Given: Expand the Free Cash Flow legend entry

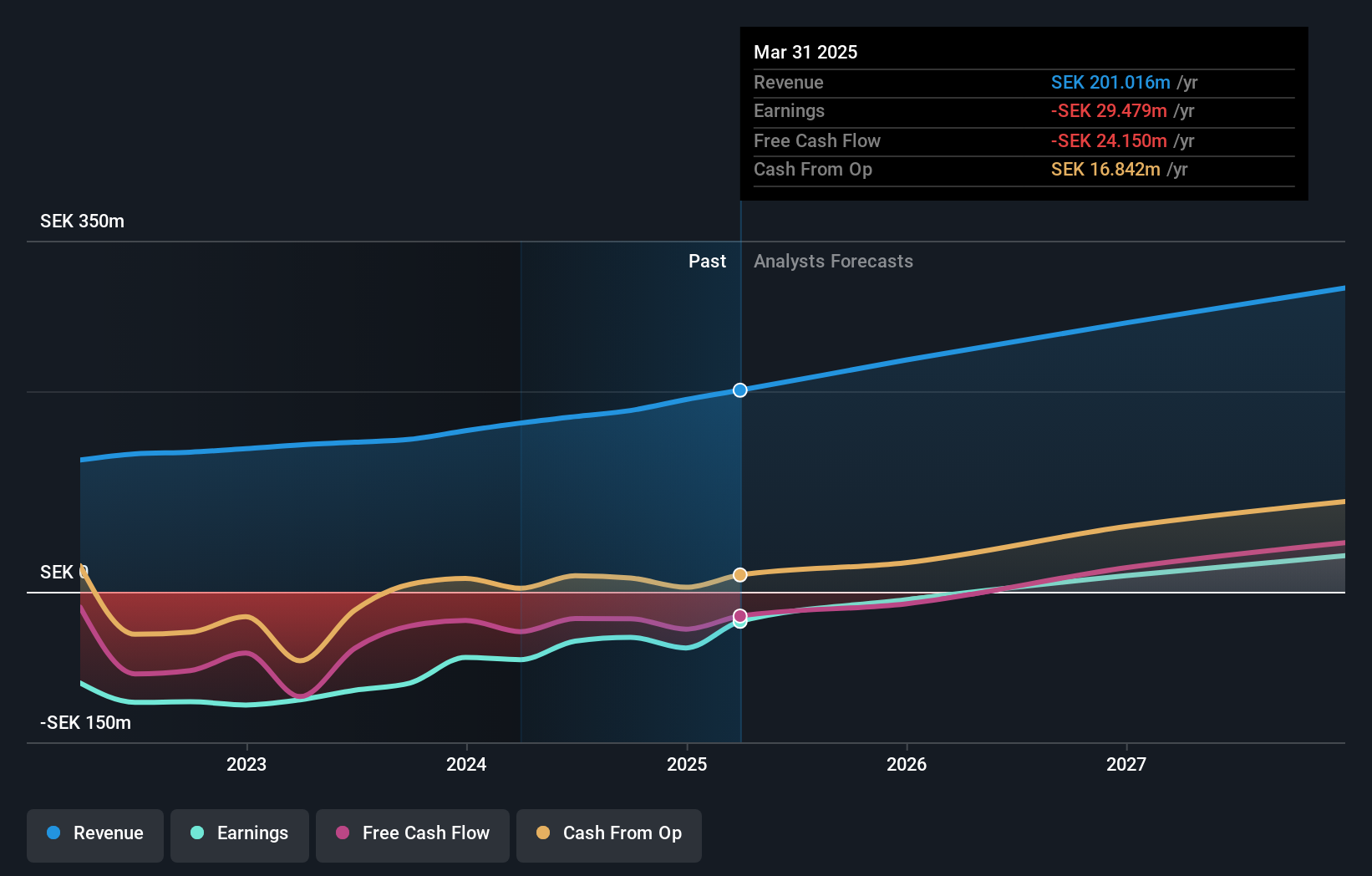Looking at the screenshot, I should click(412, 833).
